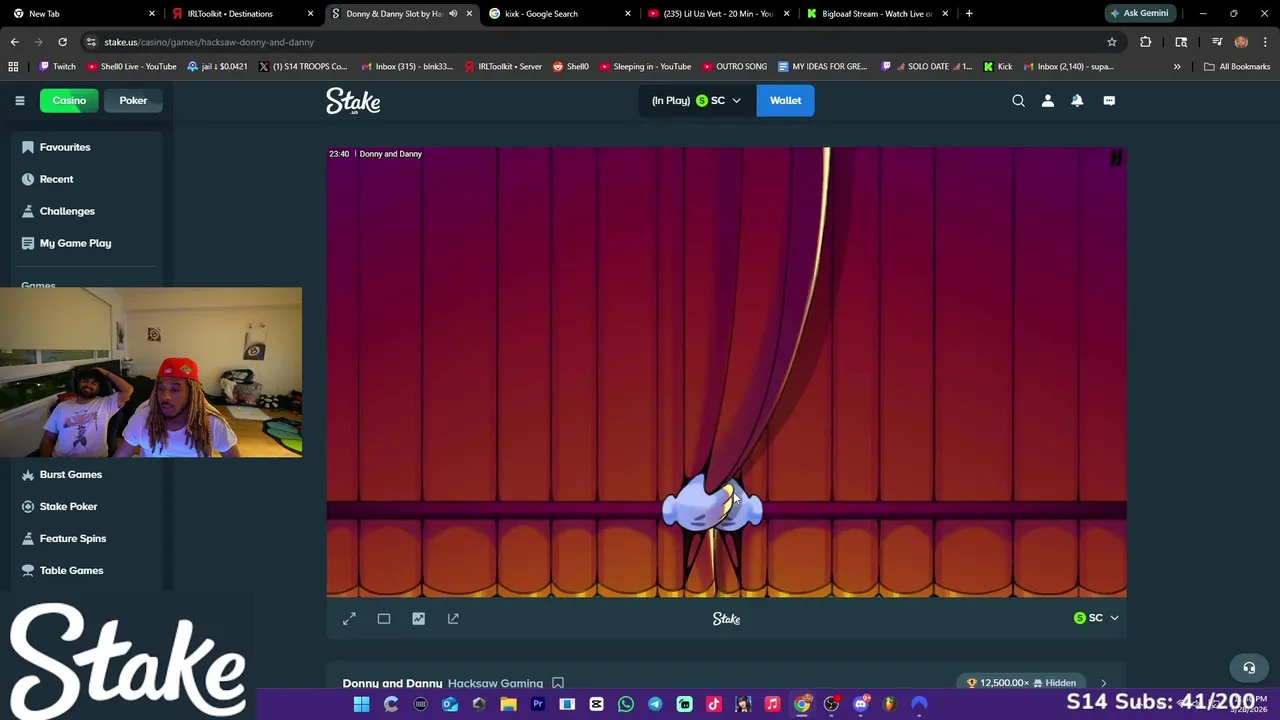Bookmark this page with the star

[x=1111, y=42]
